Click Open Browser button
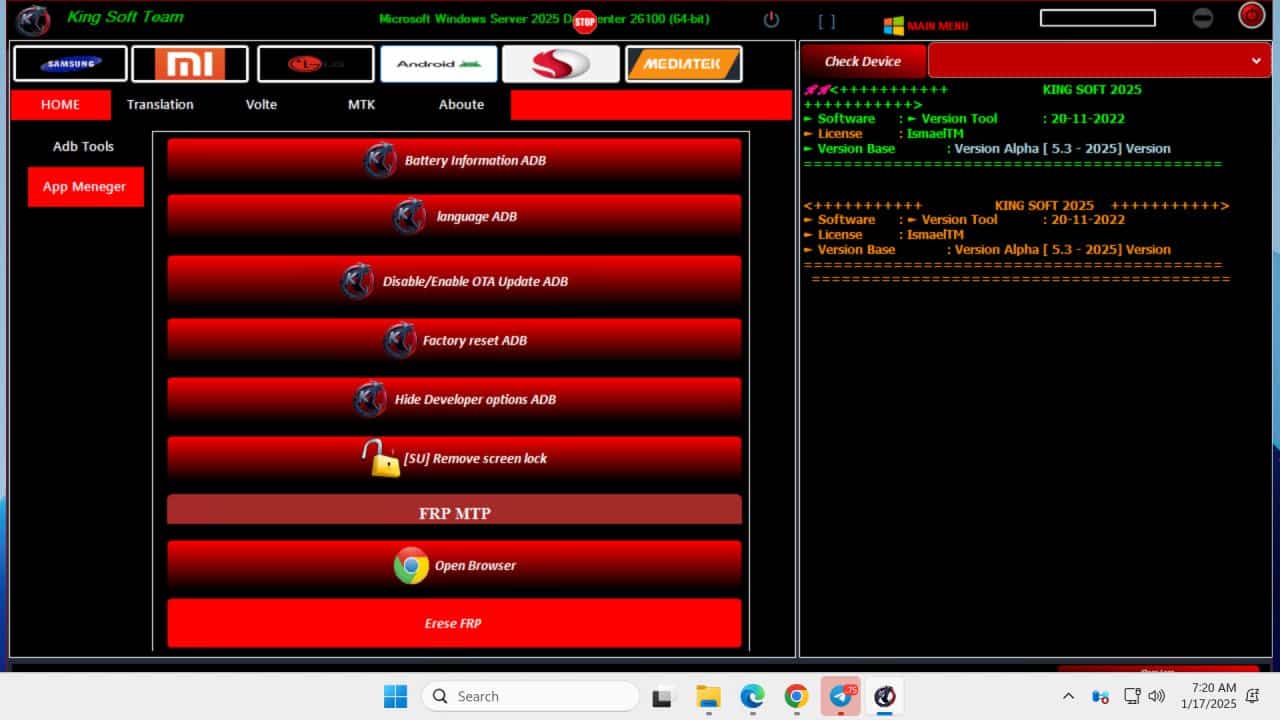The width and height of the screenshot is (1280, 720). 454,565
